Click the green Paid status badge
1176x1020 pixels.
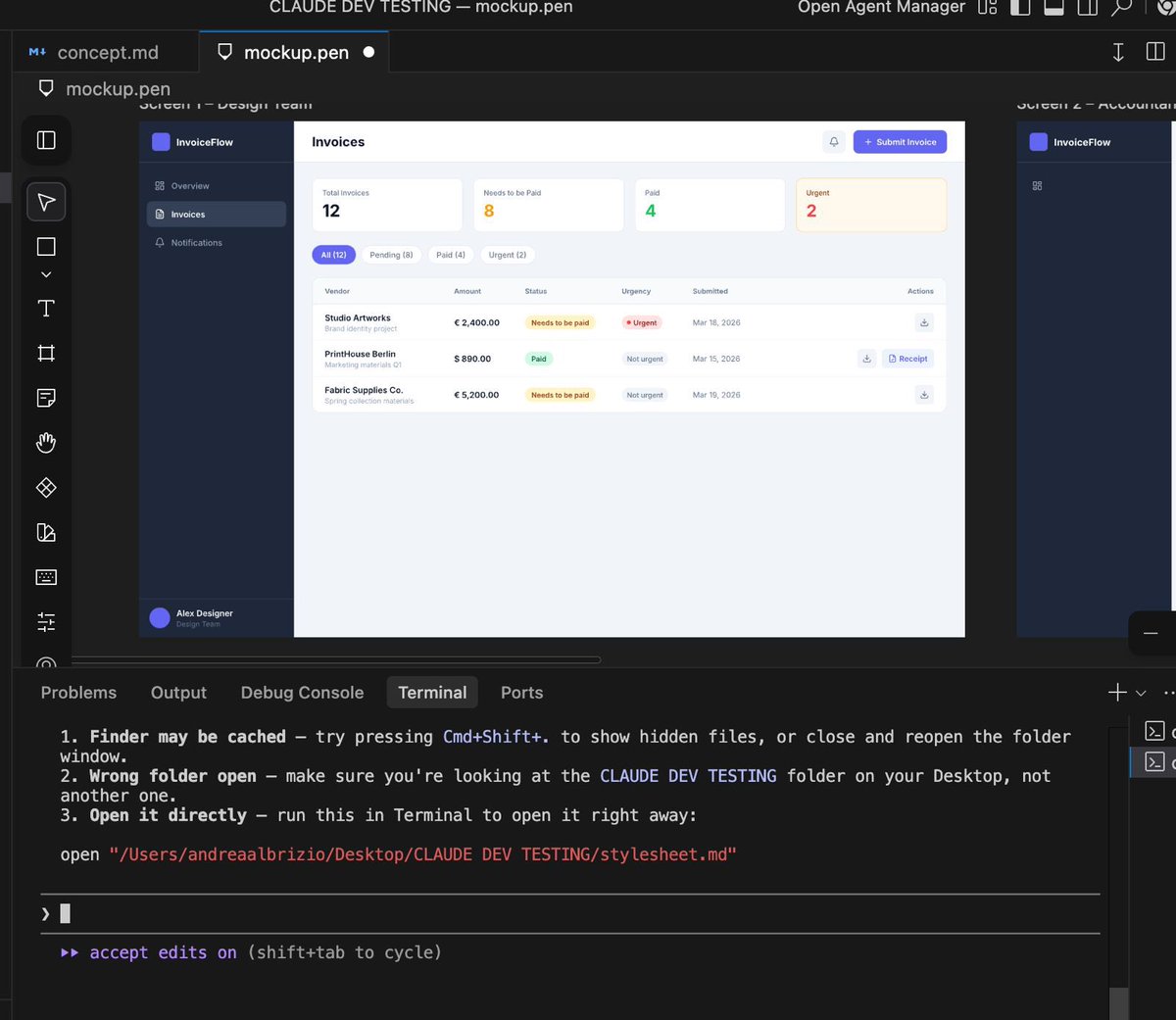(539, 359)
